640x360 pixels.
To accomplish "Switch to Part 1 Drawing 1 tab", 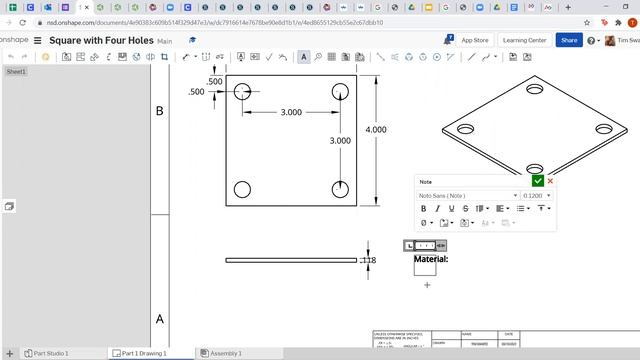I will (140, 353).
